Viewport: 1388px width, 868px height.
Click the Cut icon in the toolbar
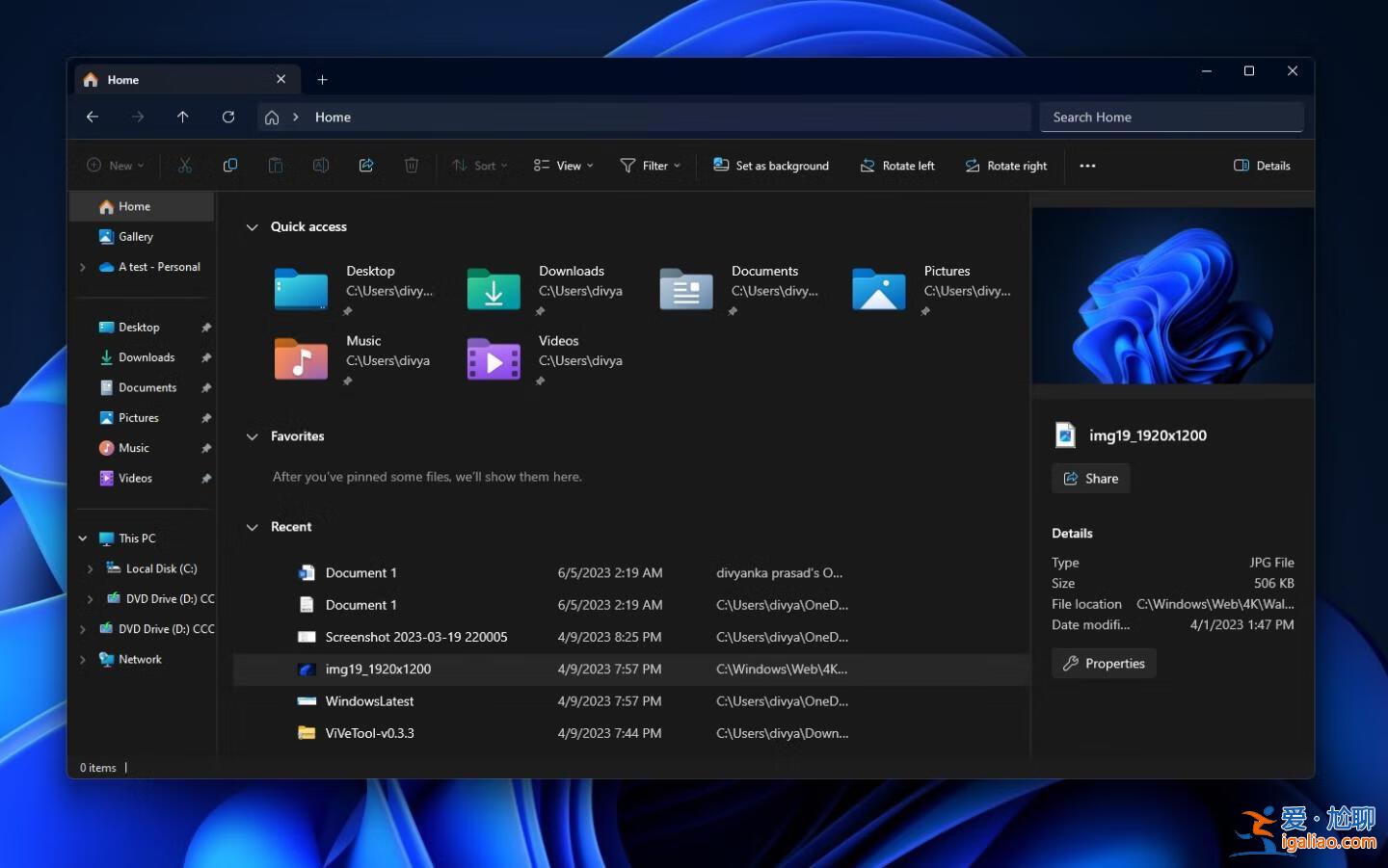point(185,165)
